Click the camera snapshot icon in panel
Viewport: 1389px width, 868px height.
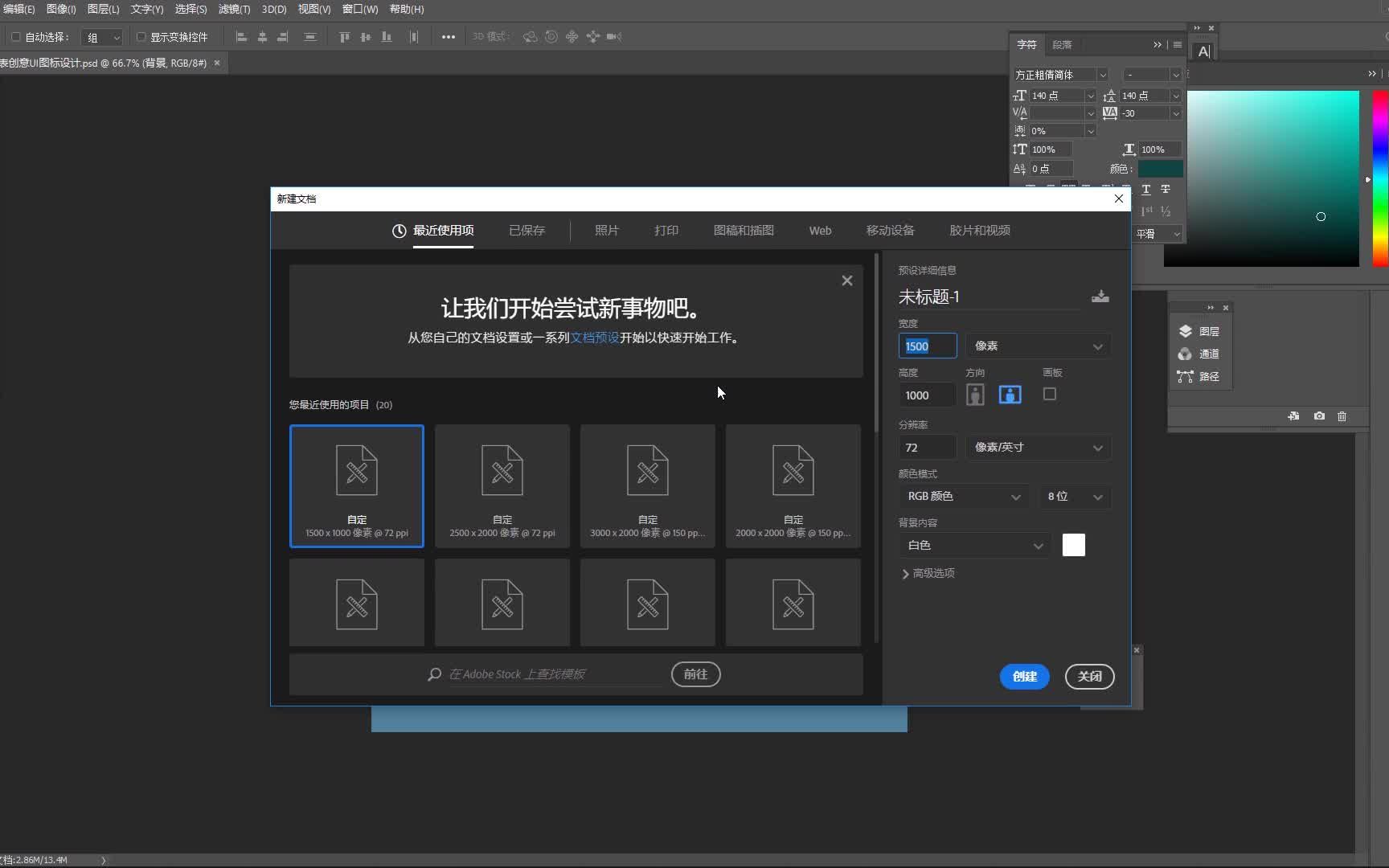(1319, 416)
